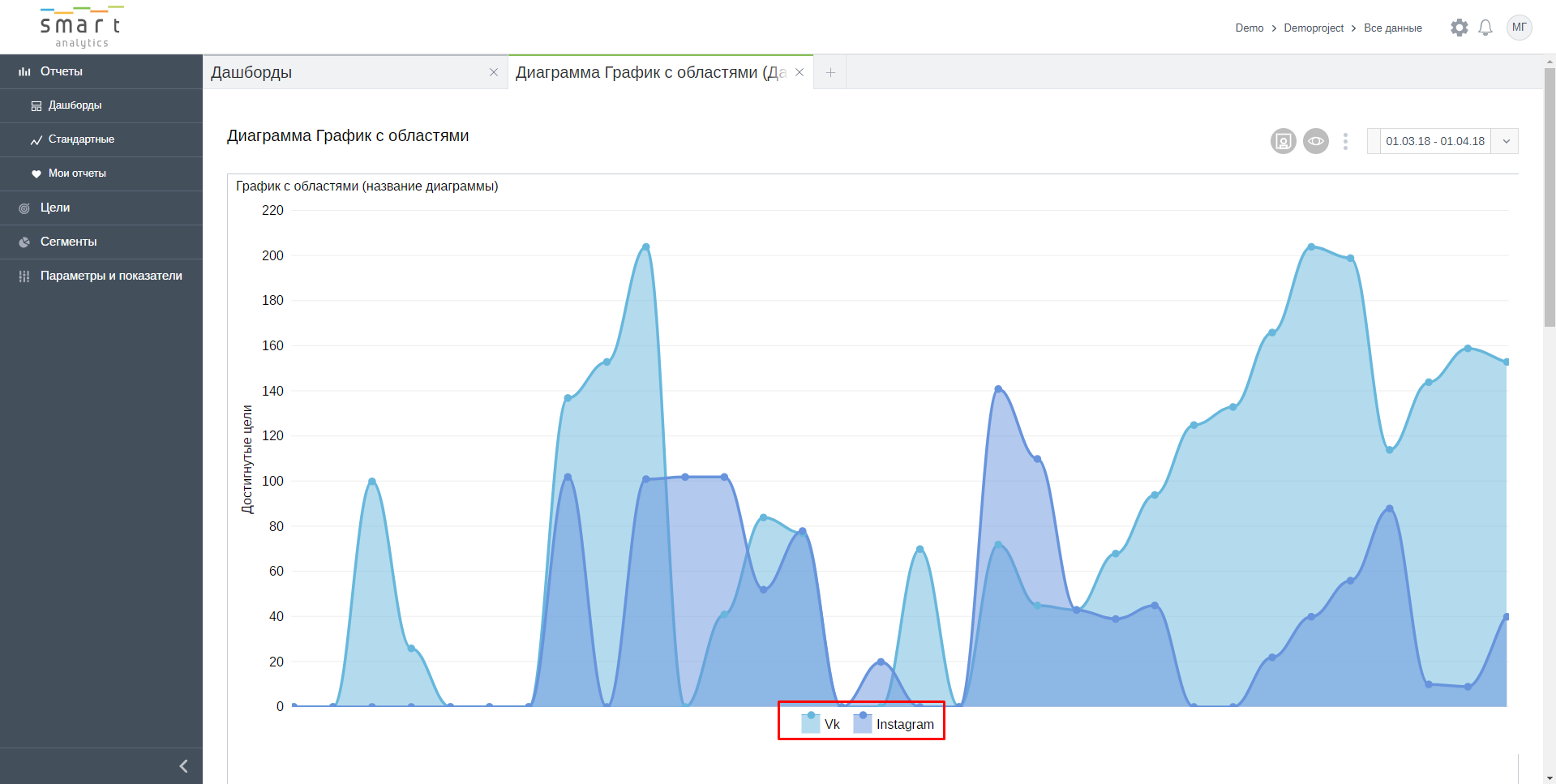This screenshot has width=1556, height=784.
Task: Add a new tab with plus icon
Action: 830,72
